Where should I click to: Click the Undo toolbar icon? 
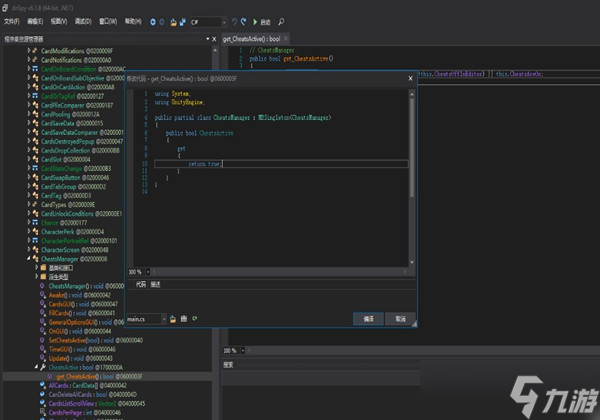pos(234,22)
